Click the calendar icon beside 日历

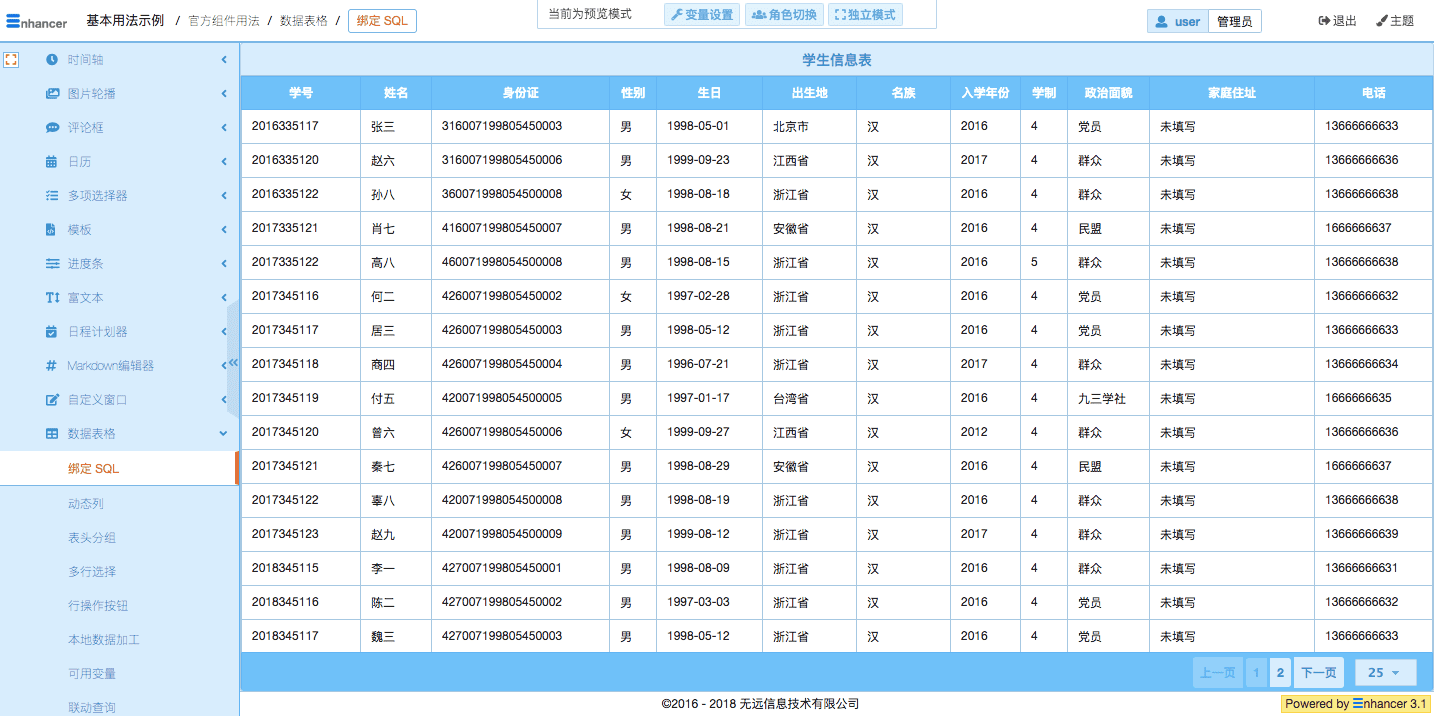52,162
